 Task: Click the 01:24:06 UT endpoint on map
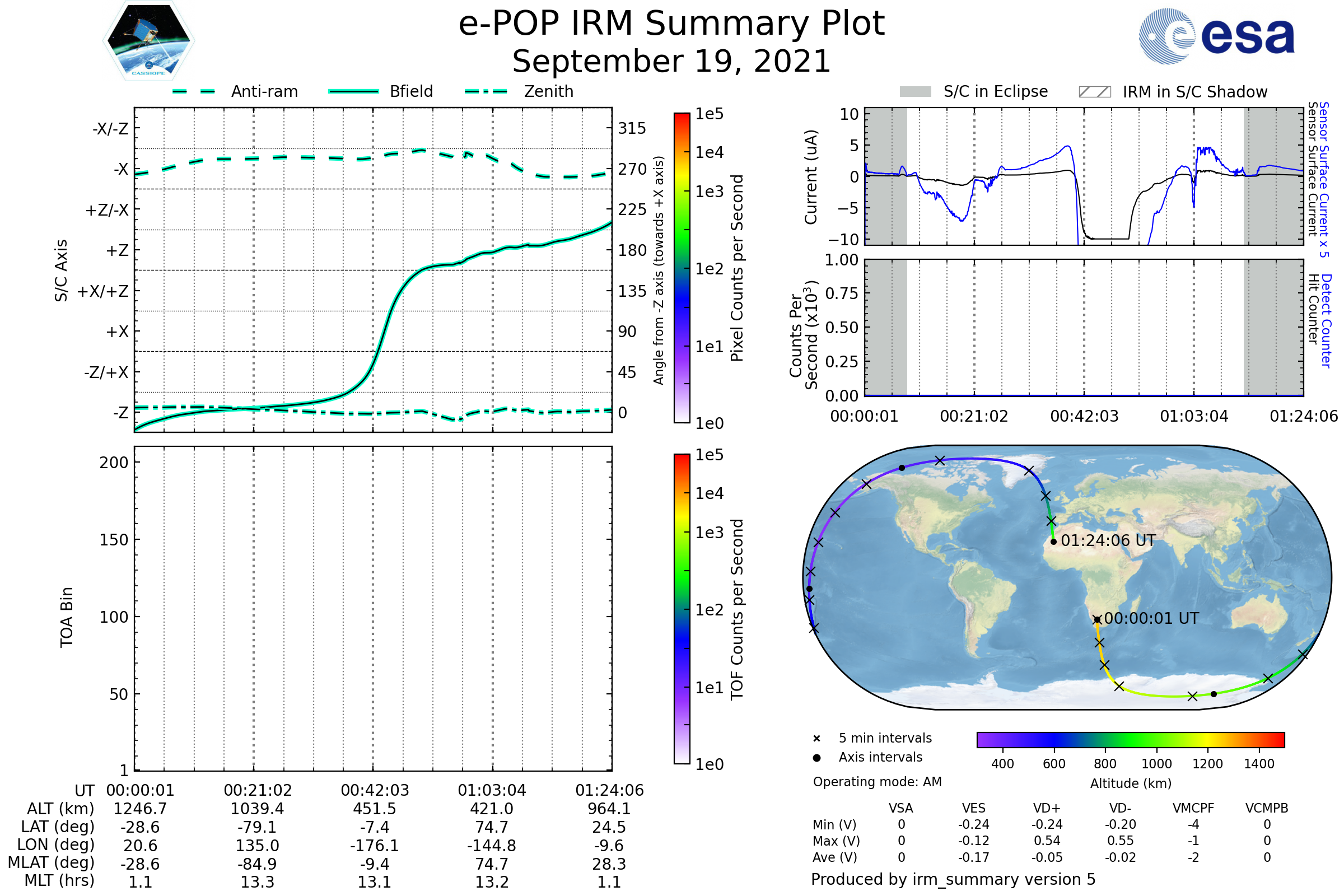click(1054, 542)
